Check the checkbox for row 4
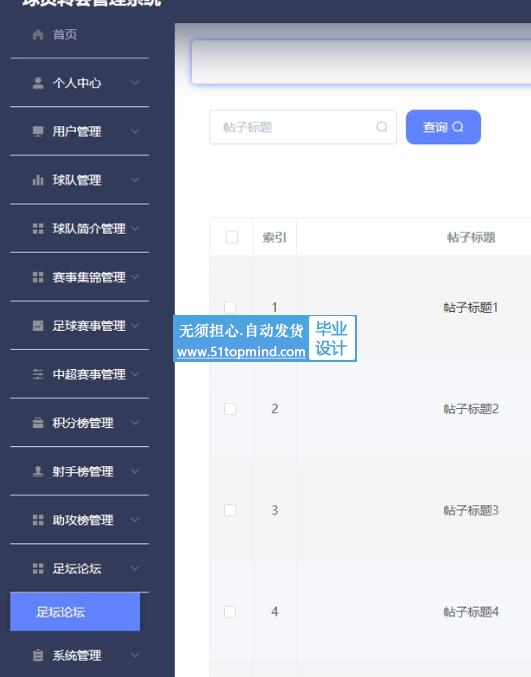Viewport: 531px width, 677px height. pos(230,611)
